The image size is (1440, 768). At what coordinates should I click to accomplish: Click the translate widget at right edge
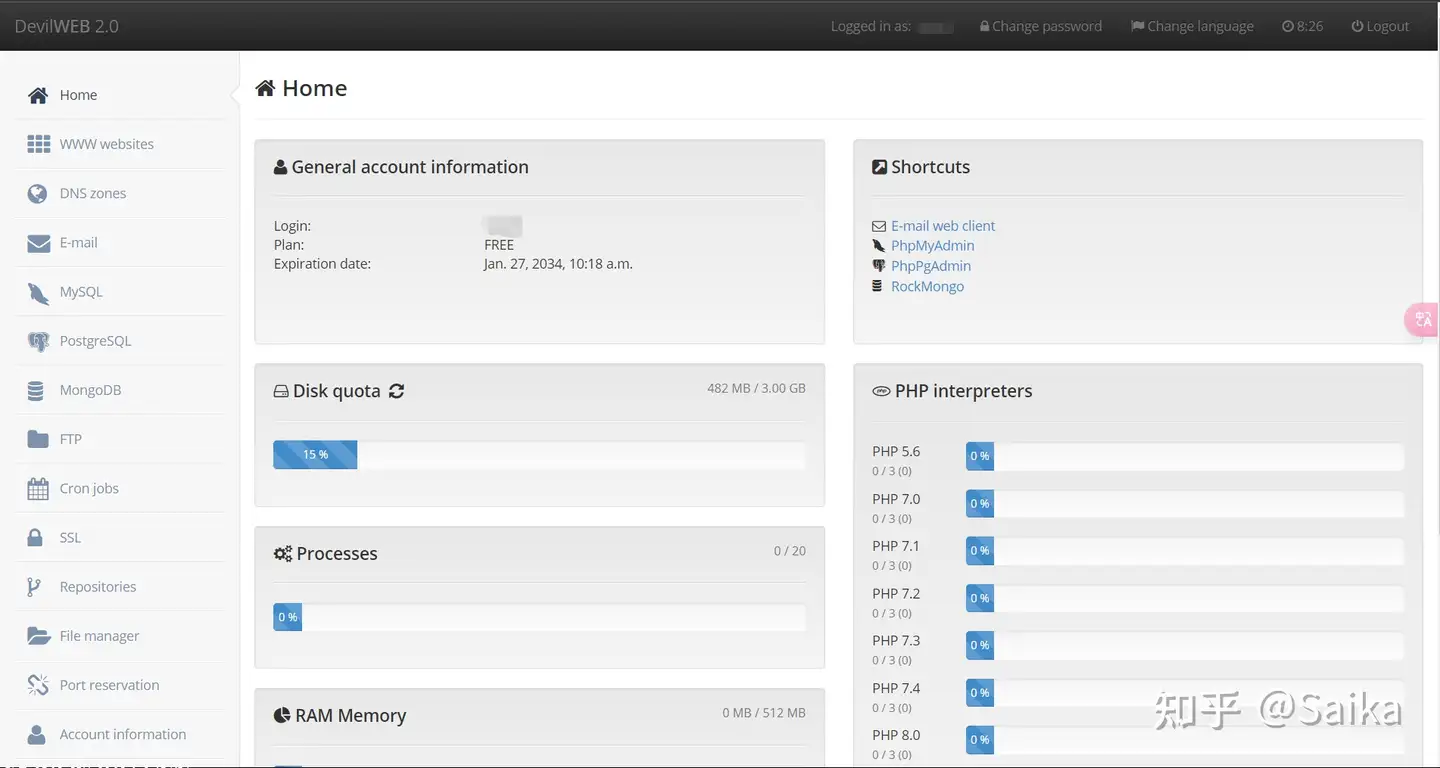coord(1423,320)
